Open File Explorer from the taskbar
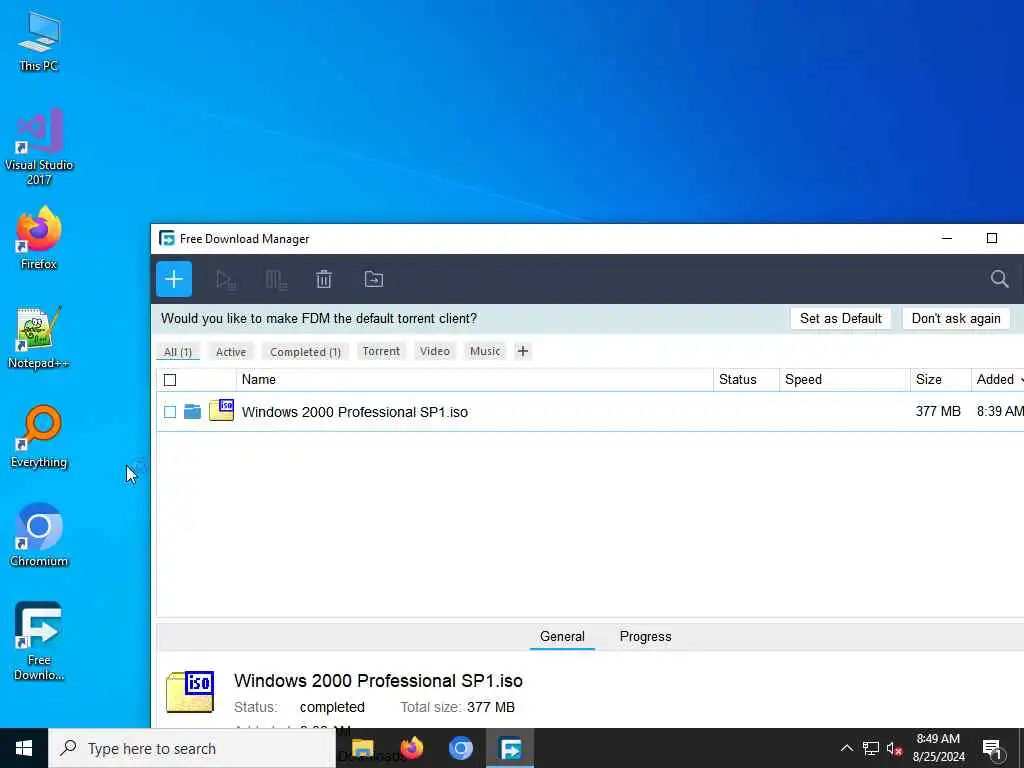 tap(362, 748)
